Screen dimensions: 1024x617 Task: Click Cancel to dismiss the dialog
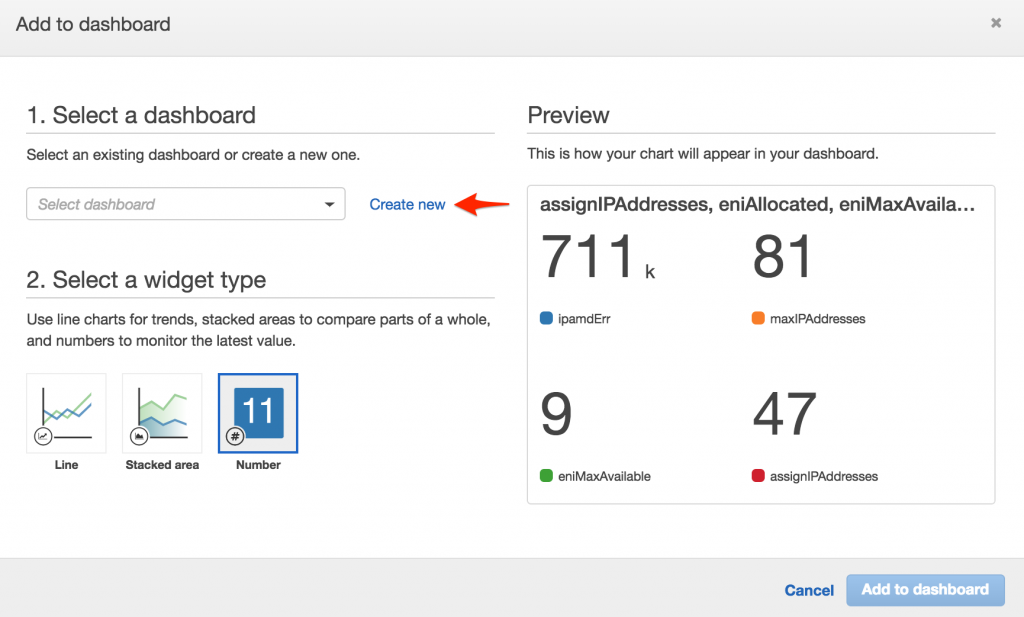808,590
